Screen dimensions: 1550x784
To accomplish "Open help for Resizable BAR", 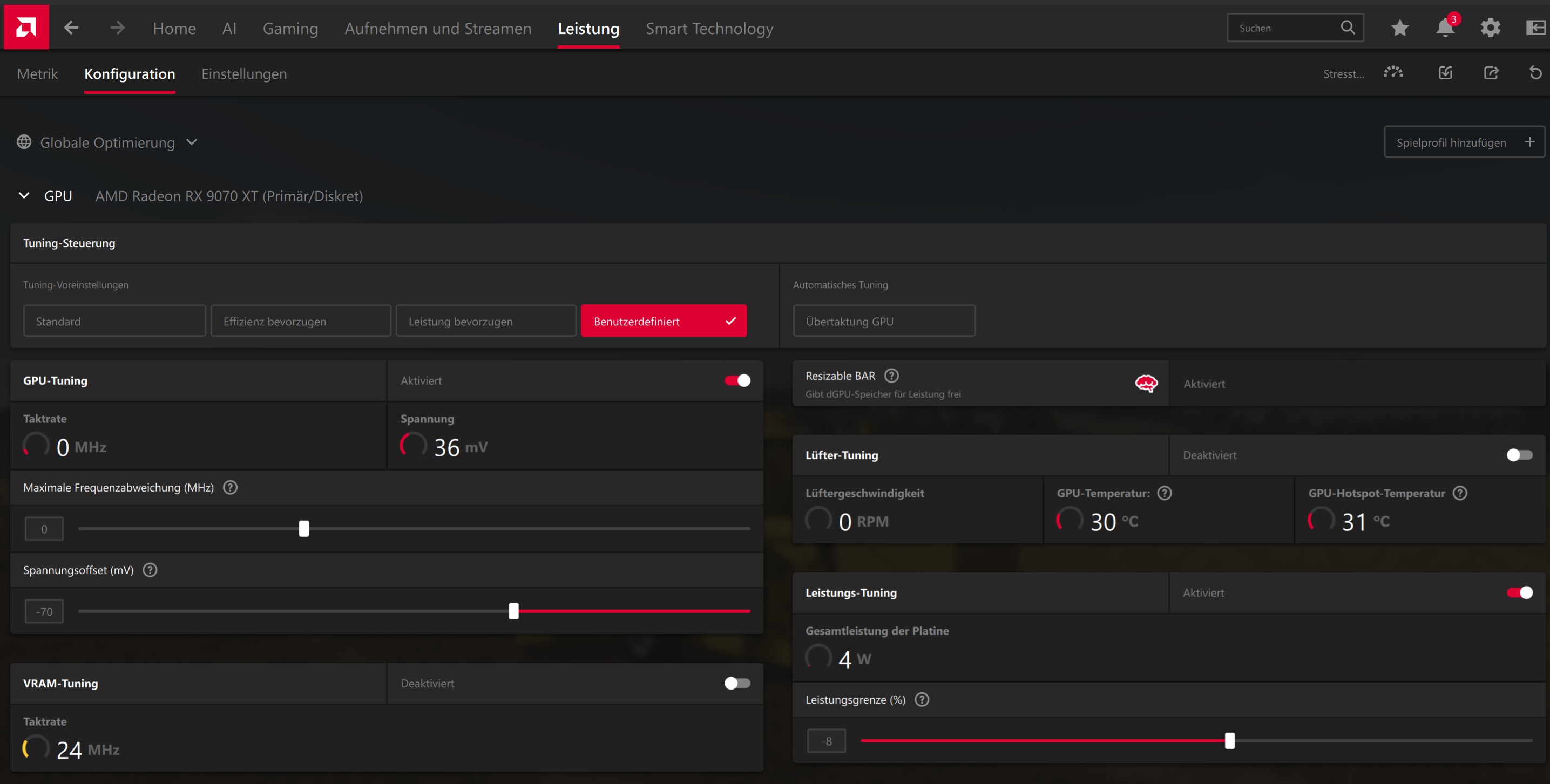I will (891, 376).
